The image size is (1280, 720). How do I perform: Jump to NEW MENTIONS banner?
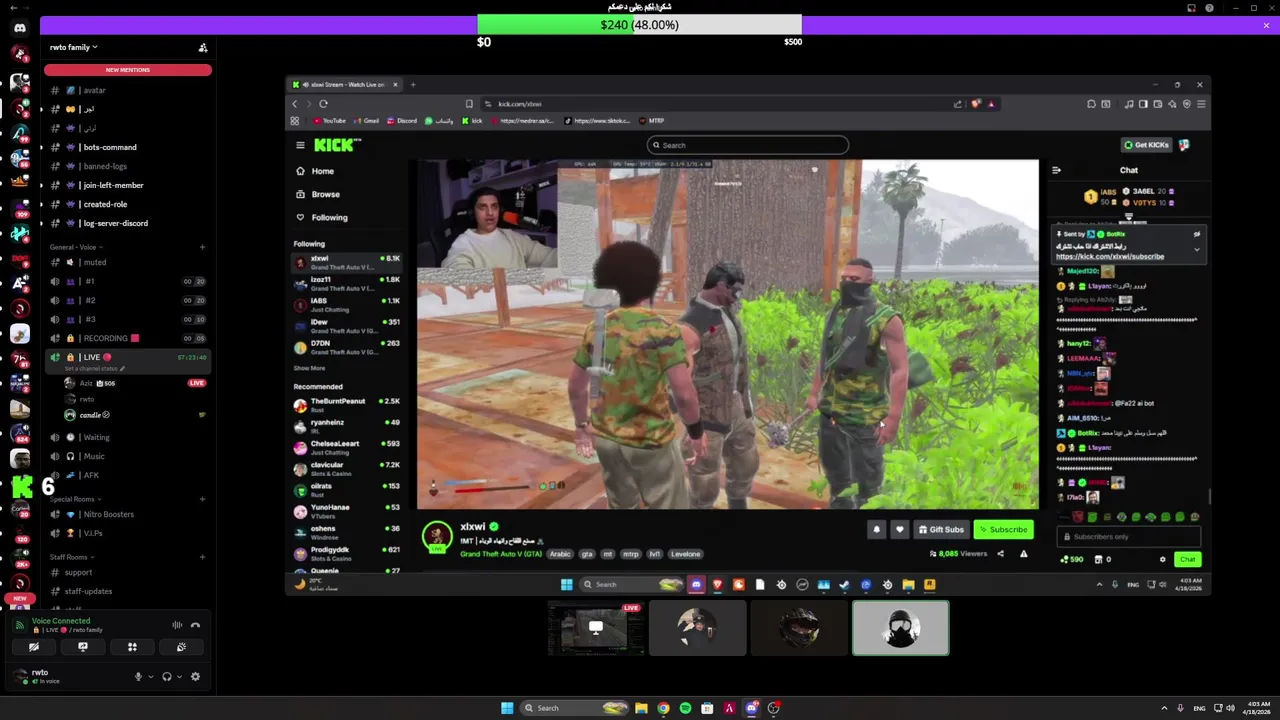coord(128,70)
